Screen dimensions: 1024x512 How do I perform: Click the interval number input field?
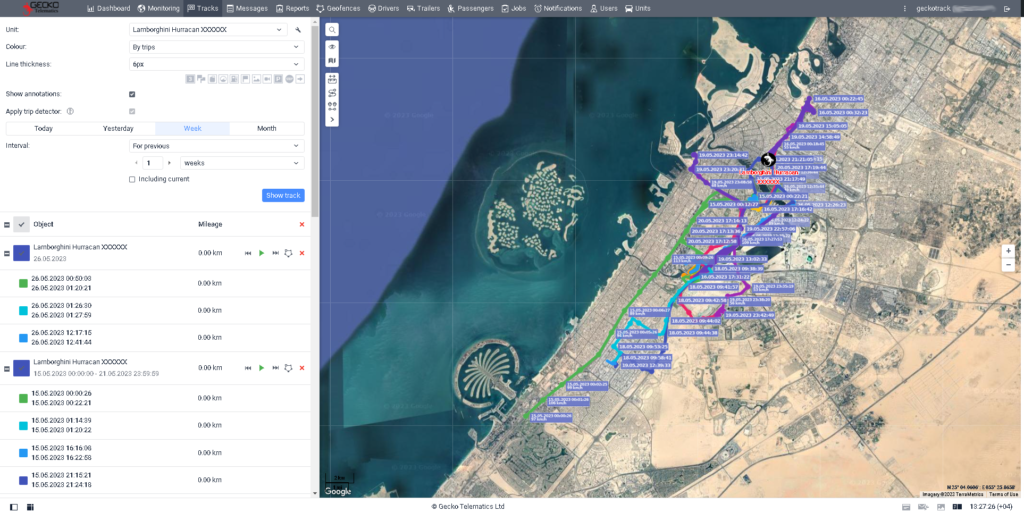click(152, 162)
